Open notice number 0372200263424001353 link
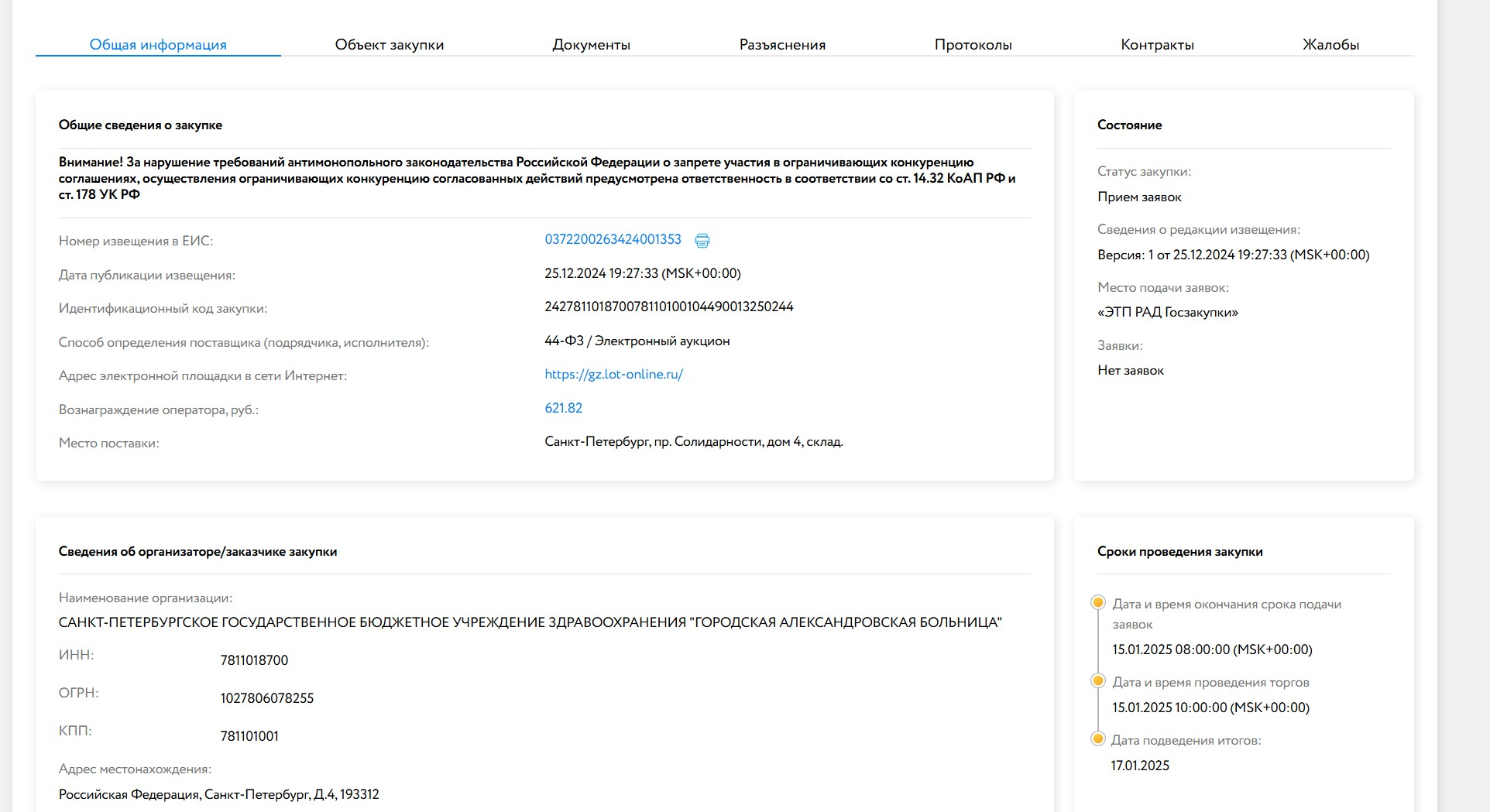Viewport: 1490px width, 812px height. pos(613,240)
